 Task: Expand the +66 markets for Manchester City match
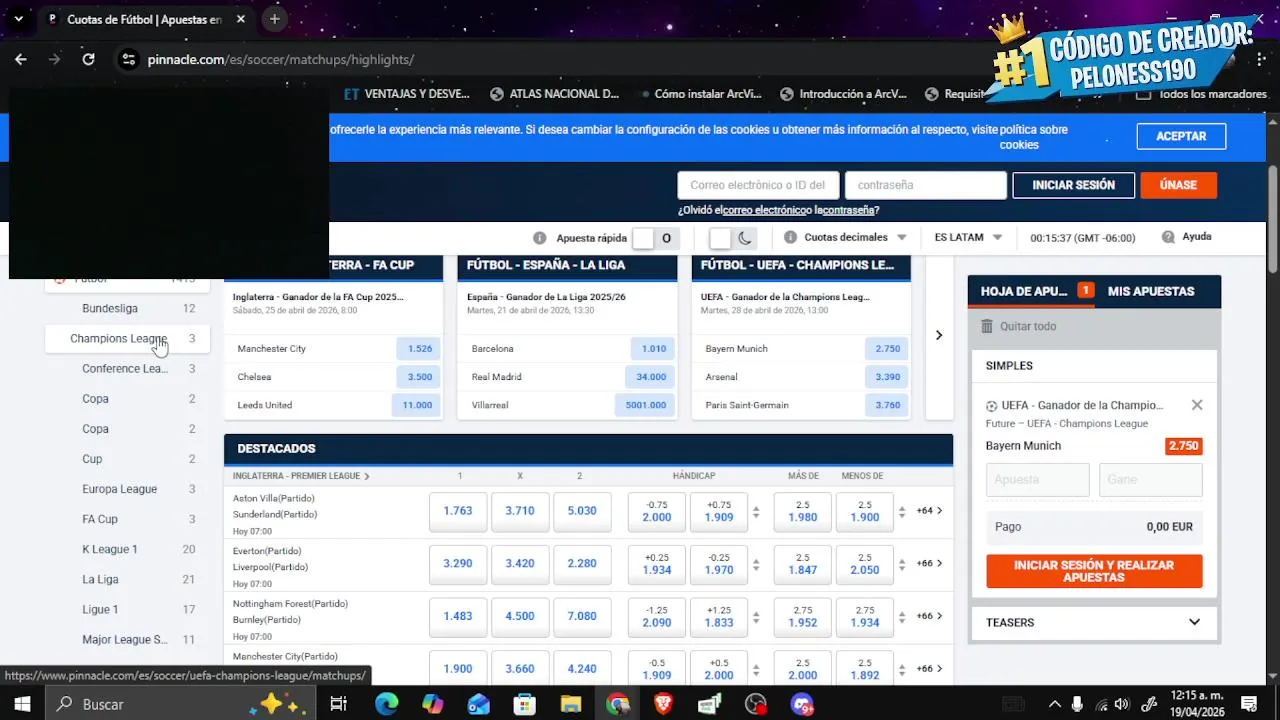coord(929,668)
